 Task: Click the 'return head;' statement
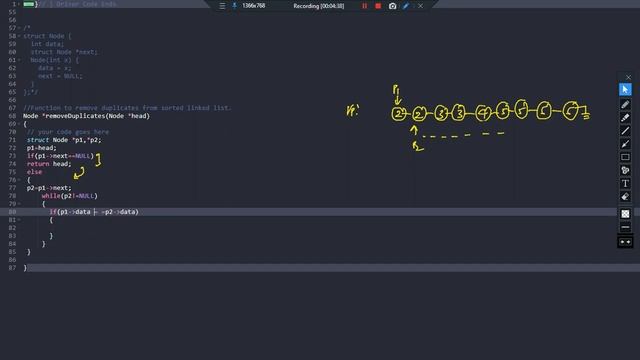coord(49,164)
